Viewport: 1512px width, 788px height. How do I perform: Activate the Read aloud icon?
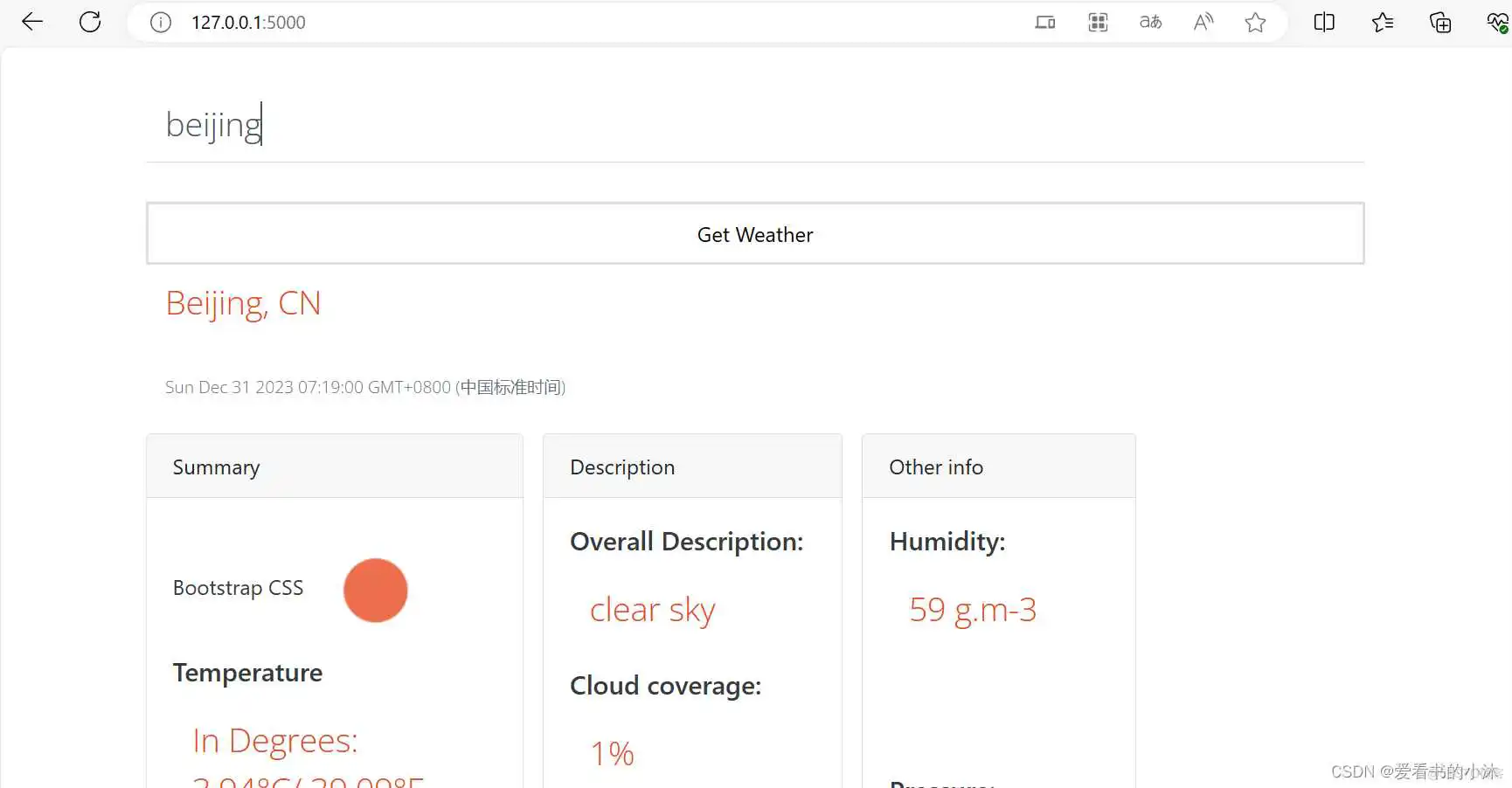point(1203,23)
